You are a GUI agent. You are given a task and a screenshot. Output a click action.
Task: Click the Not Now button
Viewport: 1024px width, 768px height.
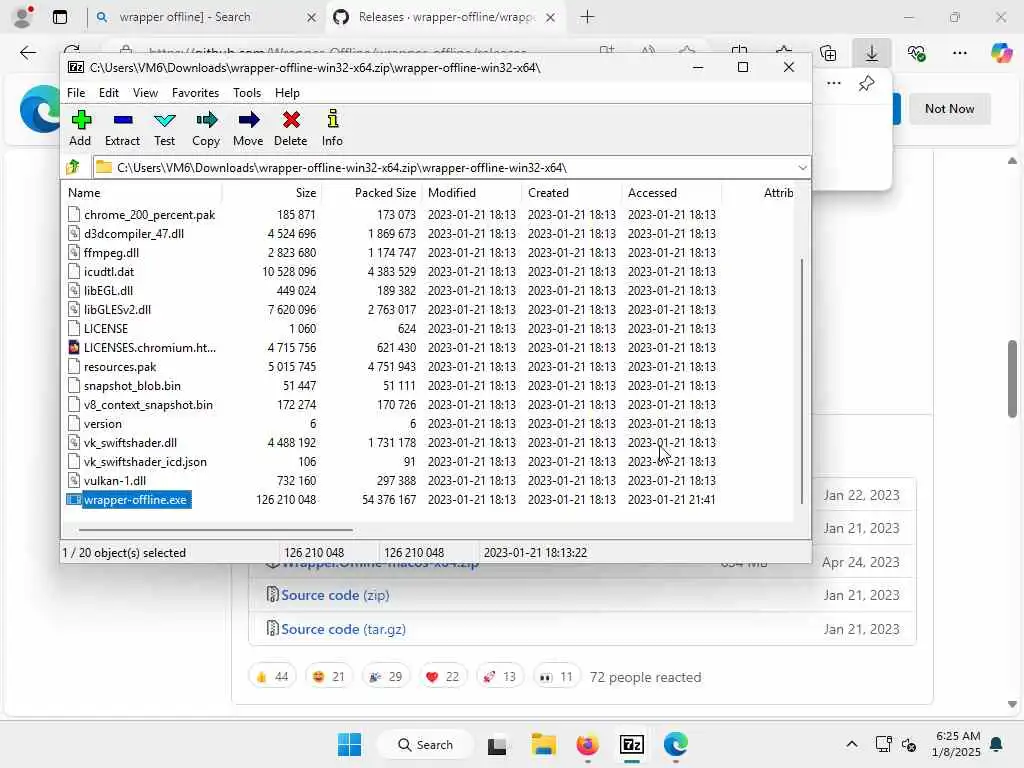pyautogui.click(x=949, y=109)
